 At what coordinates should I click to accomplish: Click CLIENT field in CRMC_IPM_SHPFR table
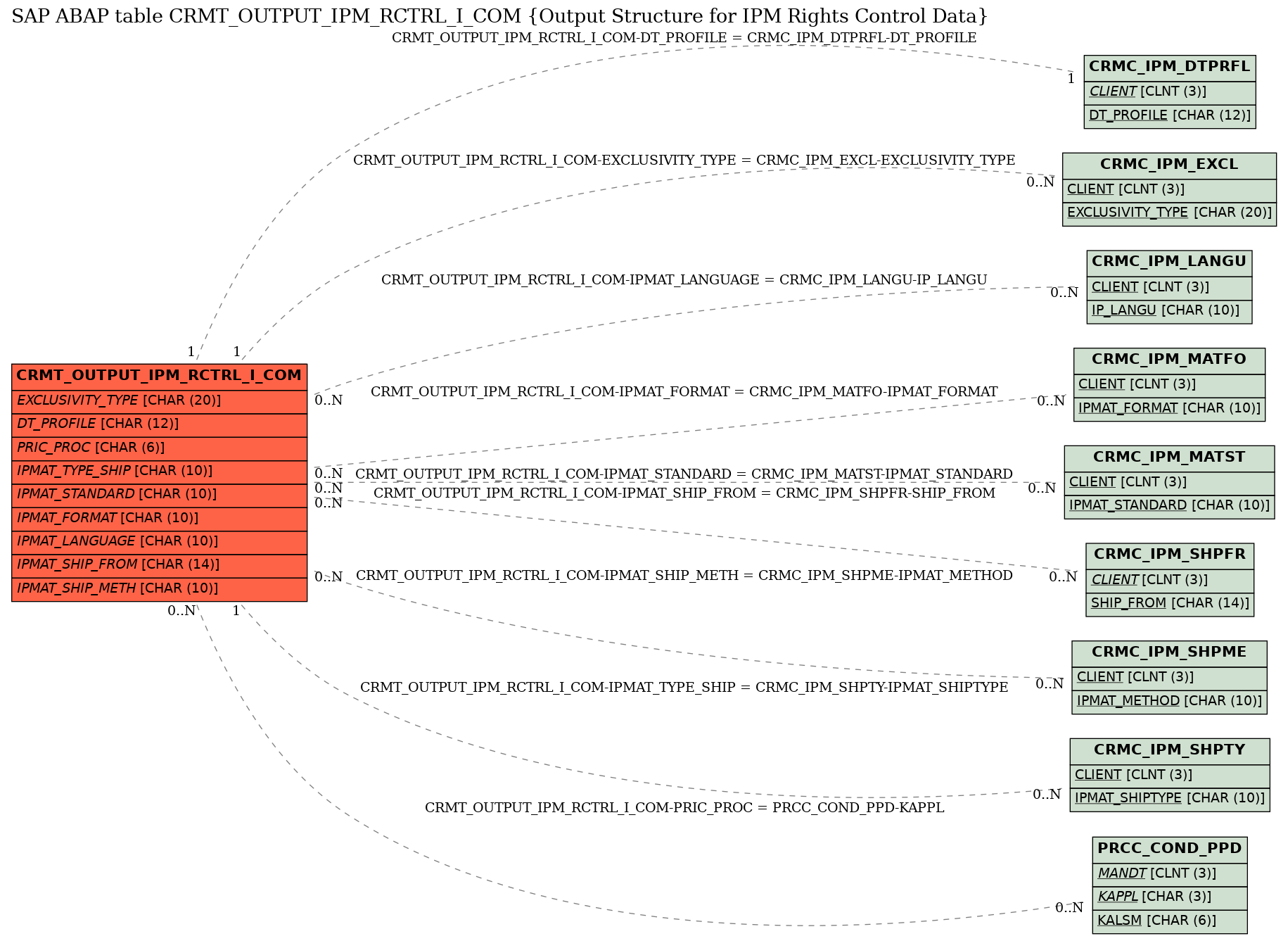click(1169, 581)
